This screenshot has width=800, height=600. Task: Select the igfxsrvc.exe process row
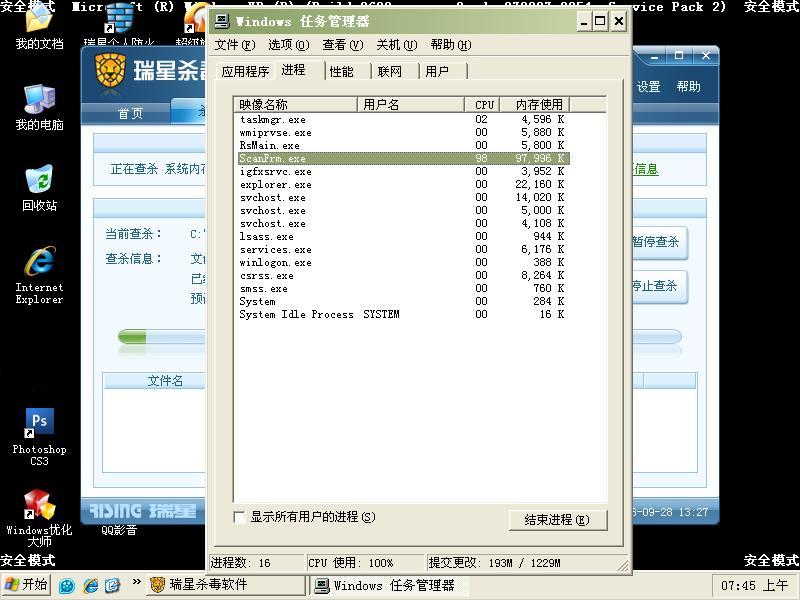(x=403, y=171)
